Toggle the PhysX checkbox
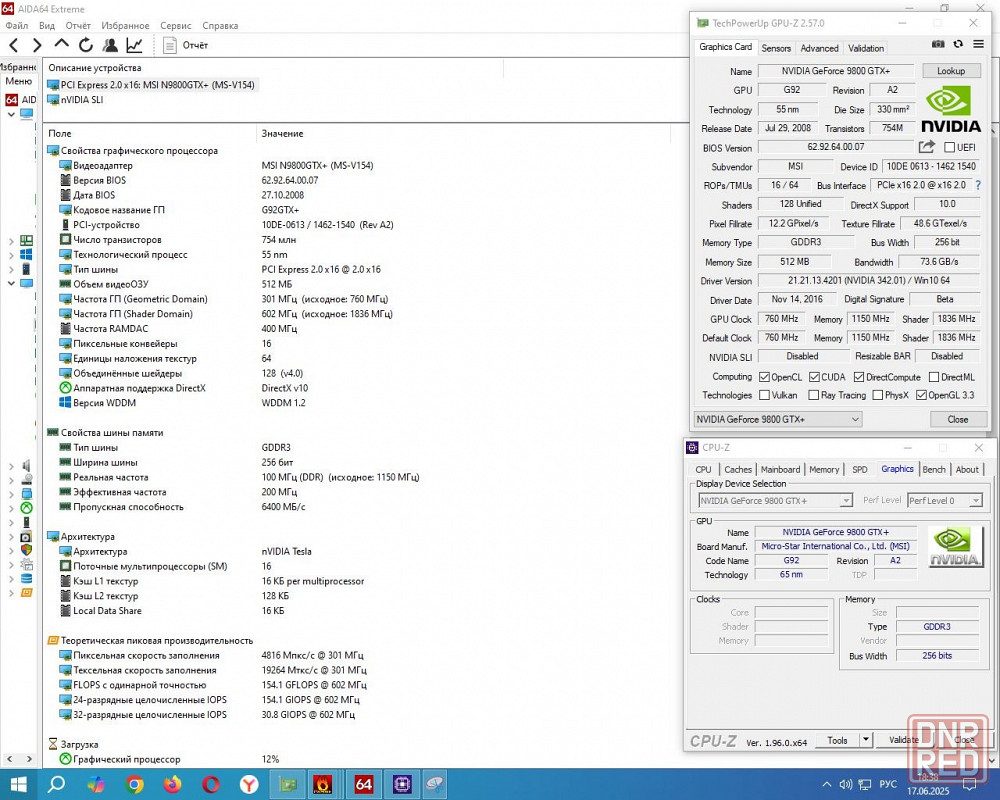Image resolution: width=1000 pixels, height=800 pixels. click(x=878, y=395)
